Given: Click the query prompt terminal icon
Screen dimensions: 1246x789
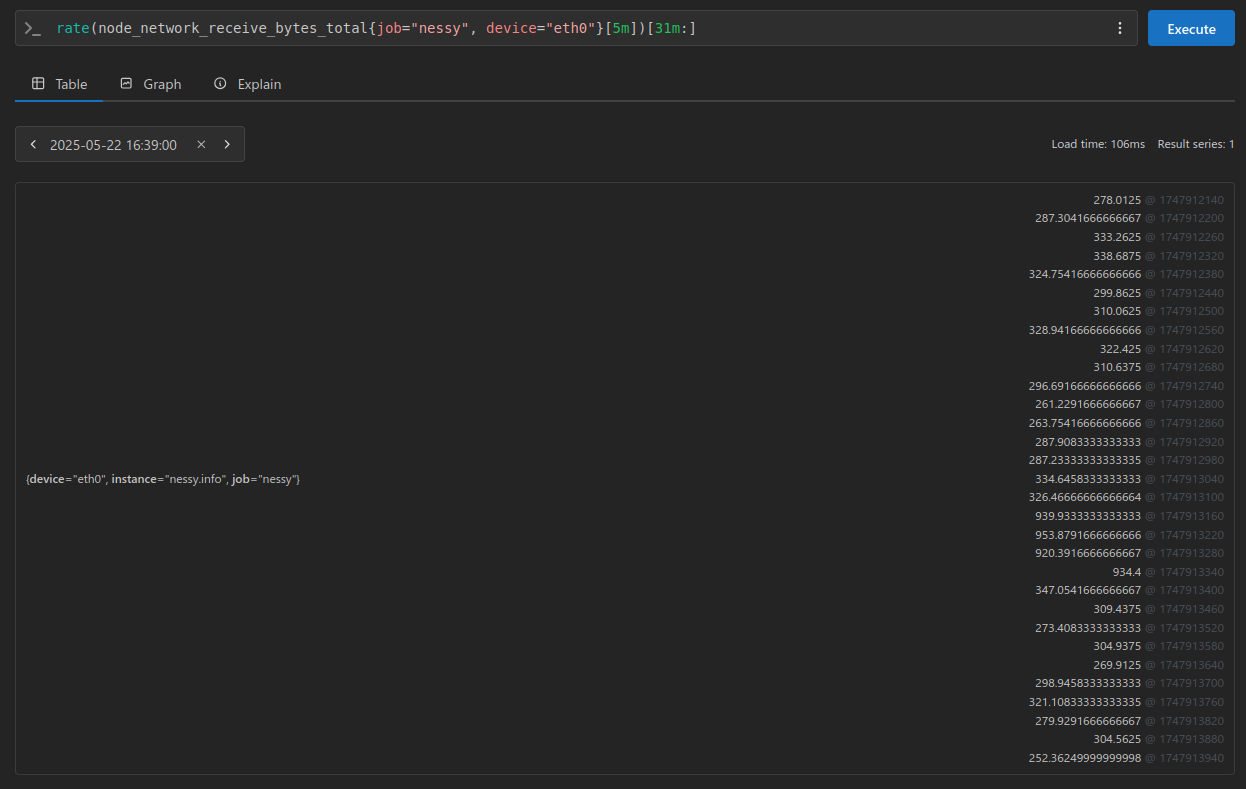Looking at the screenshot, I should 33,29.
